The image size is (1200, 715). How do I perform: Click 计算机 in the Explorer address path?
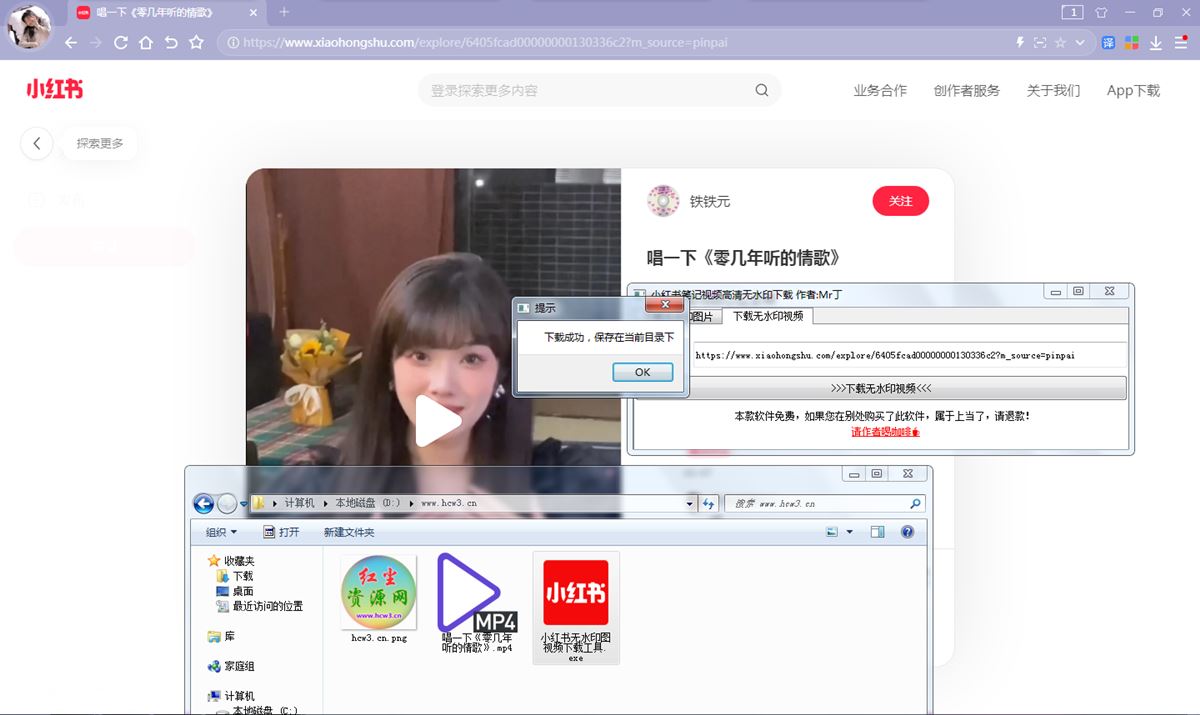(x=299, y=503)
